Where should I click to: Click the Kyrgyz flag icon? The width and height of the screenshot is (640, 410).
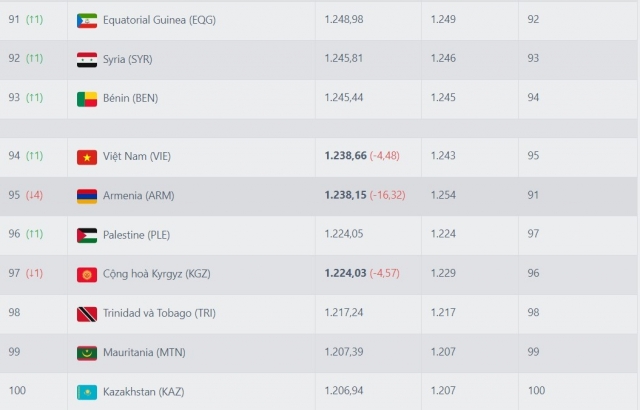[x=87, y=275]
